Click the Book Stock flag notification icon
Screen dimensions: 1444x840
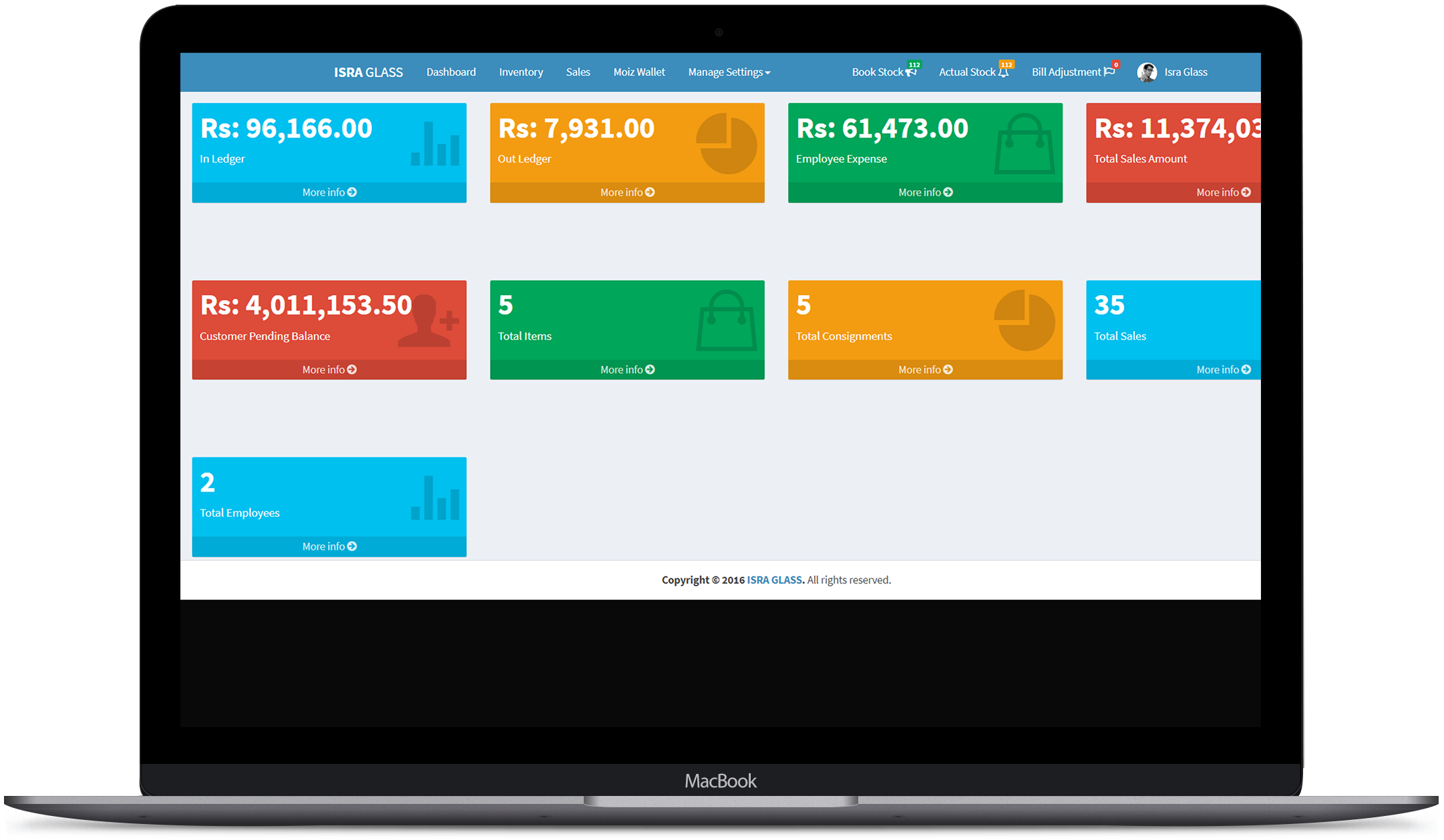point(911,72)
